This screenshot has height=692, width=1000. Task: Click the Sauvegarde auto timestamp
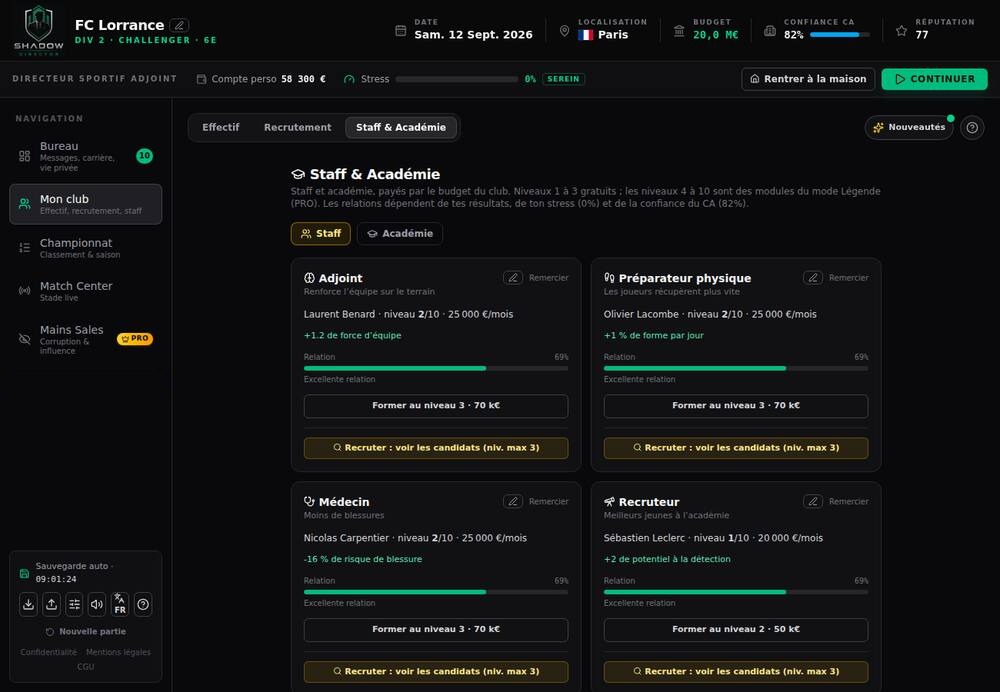(56, 579)
